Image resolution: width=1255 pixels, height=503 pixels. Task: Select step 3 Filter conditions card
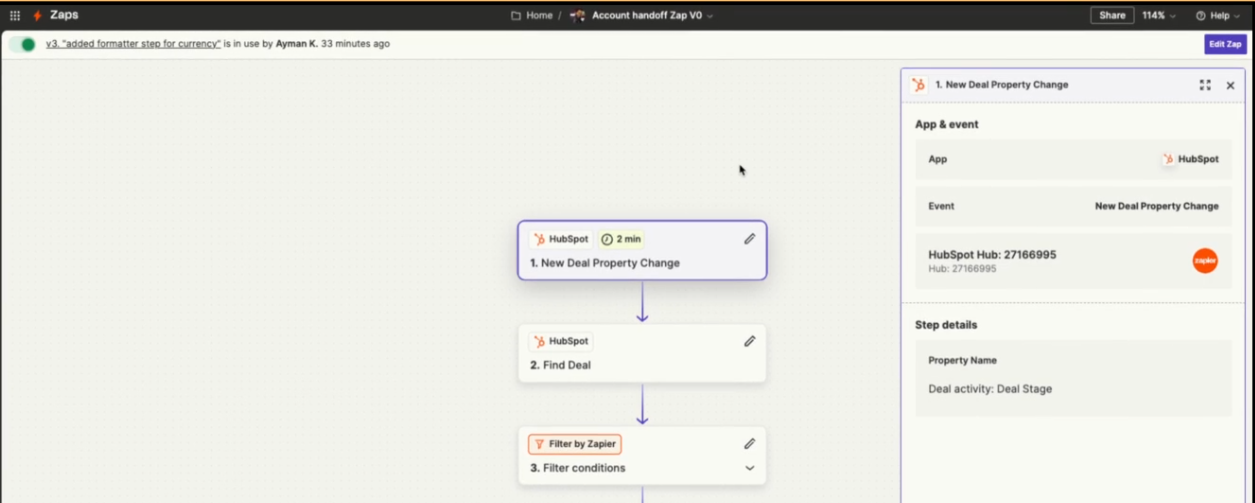tap(642, 455)
